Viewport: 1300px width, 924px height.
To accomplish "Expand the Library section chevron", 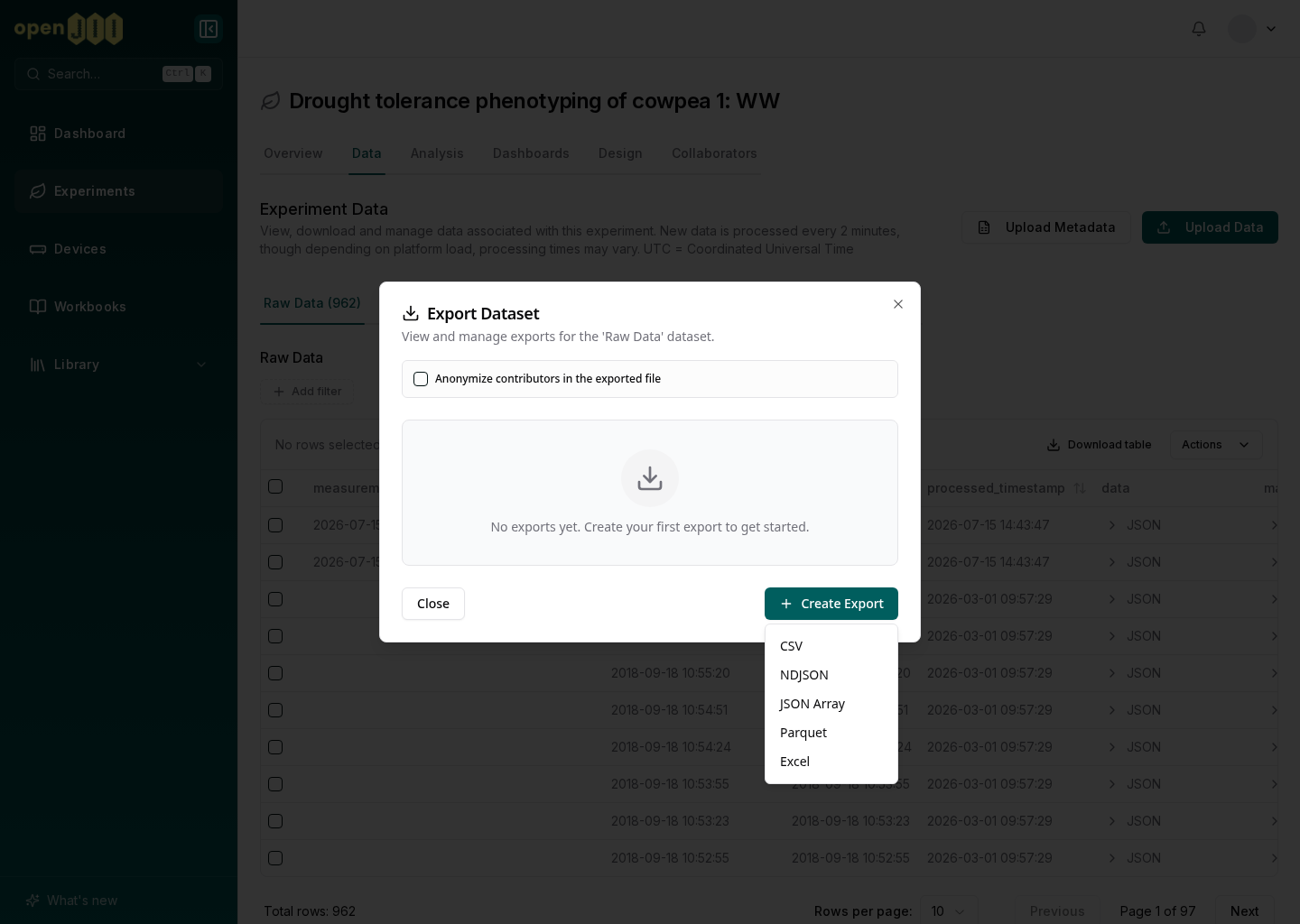I will pos(201,365).
